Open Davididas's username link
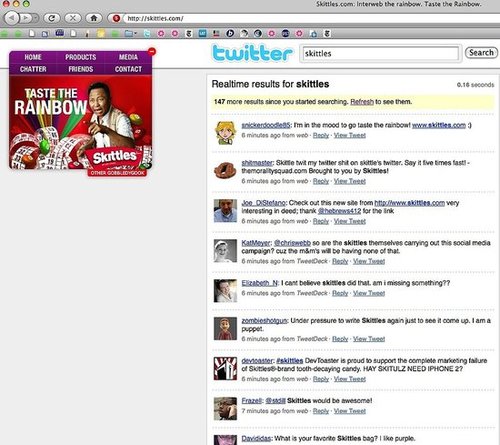 pos(256,438)
